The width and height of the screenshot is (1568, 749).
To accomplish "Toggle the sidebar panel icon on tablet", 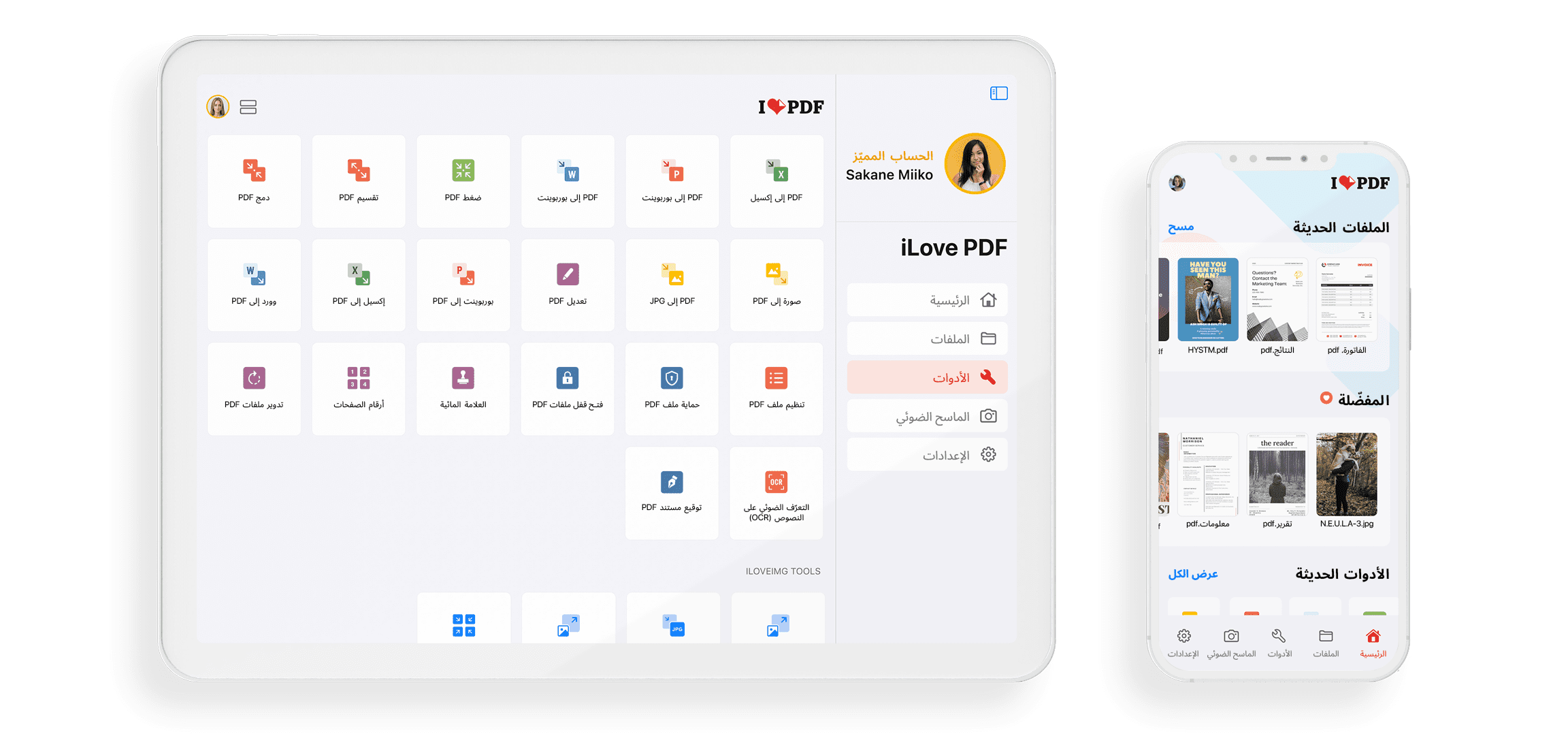I will [998, 93].
